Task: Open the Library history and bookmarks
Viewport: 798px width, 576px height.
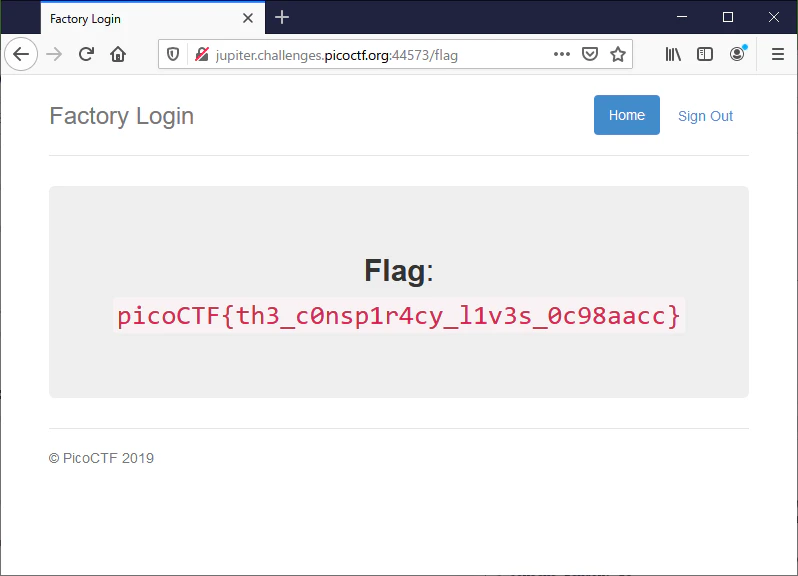Action: pyautogui.click(x=673, y=54)
